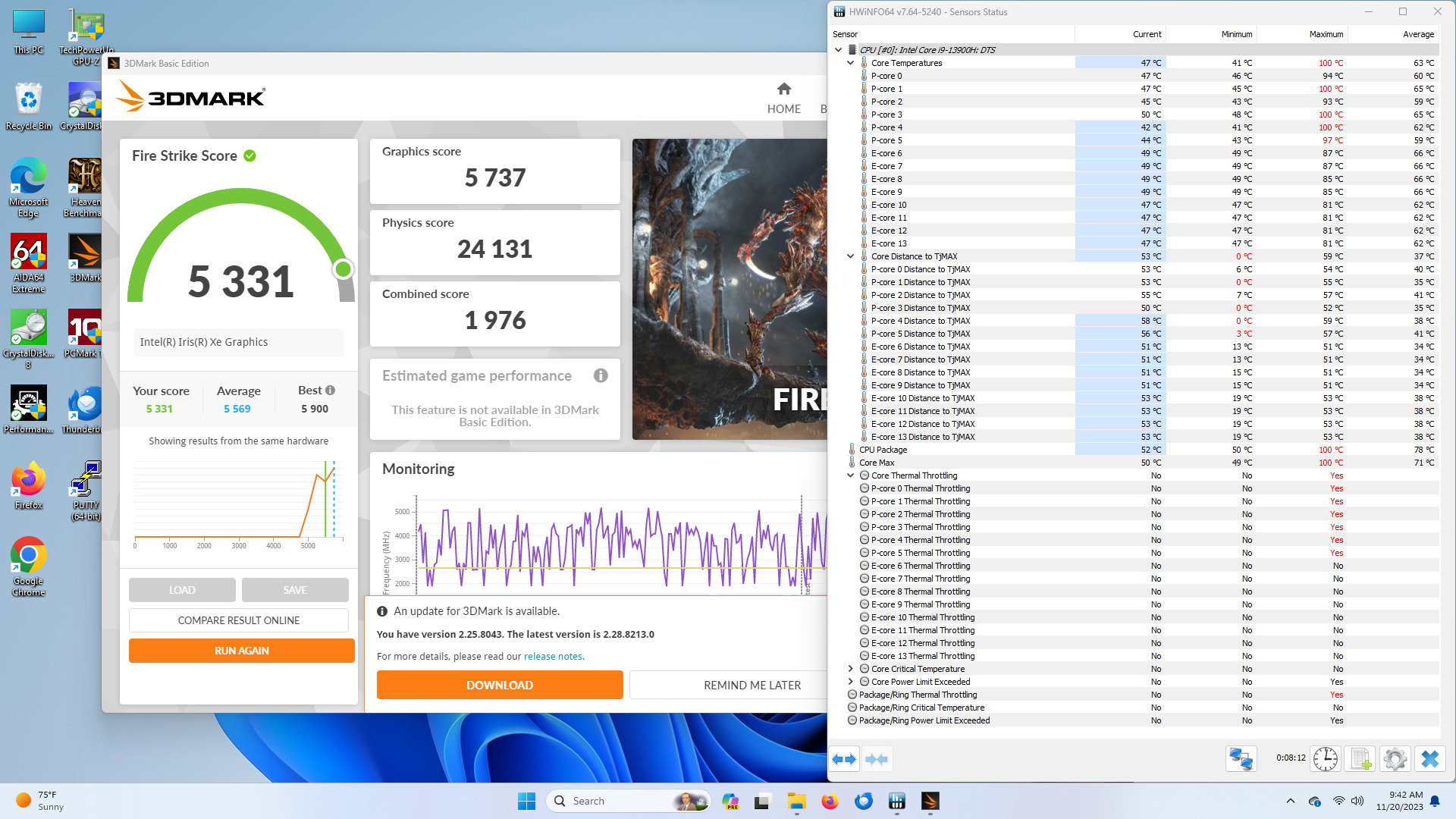This screenshot has width=1456, height=819.
Task: Click the 3DMARK logo
Action: 190,97
